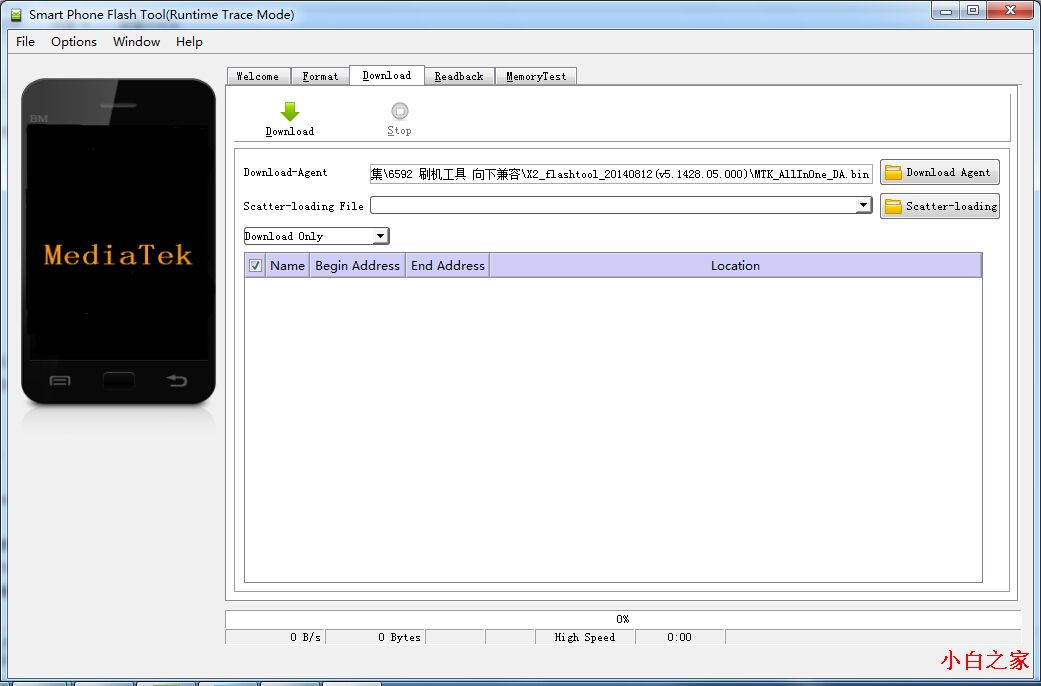Click the 0:00 elapsed time cell
This screenshot has width=1041, height=686.
[x=680, y=637]
